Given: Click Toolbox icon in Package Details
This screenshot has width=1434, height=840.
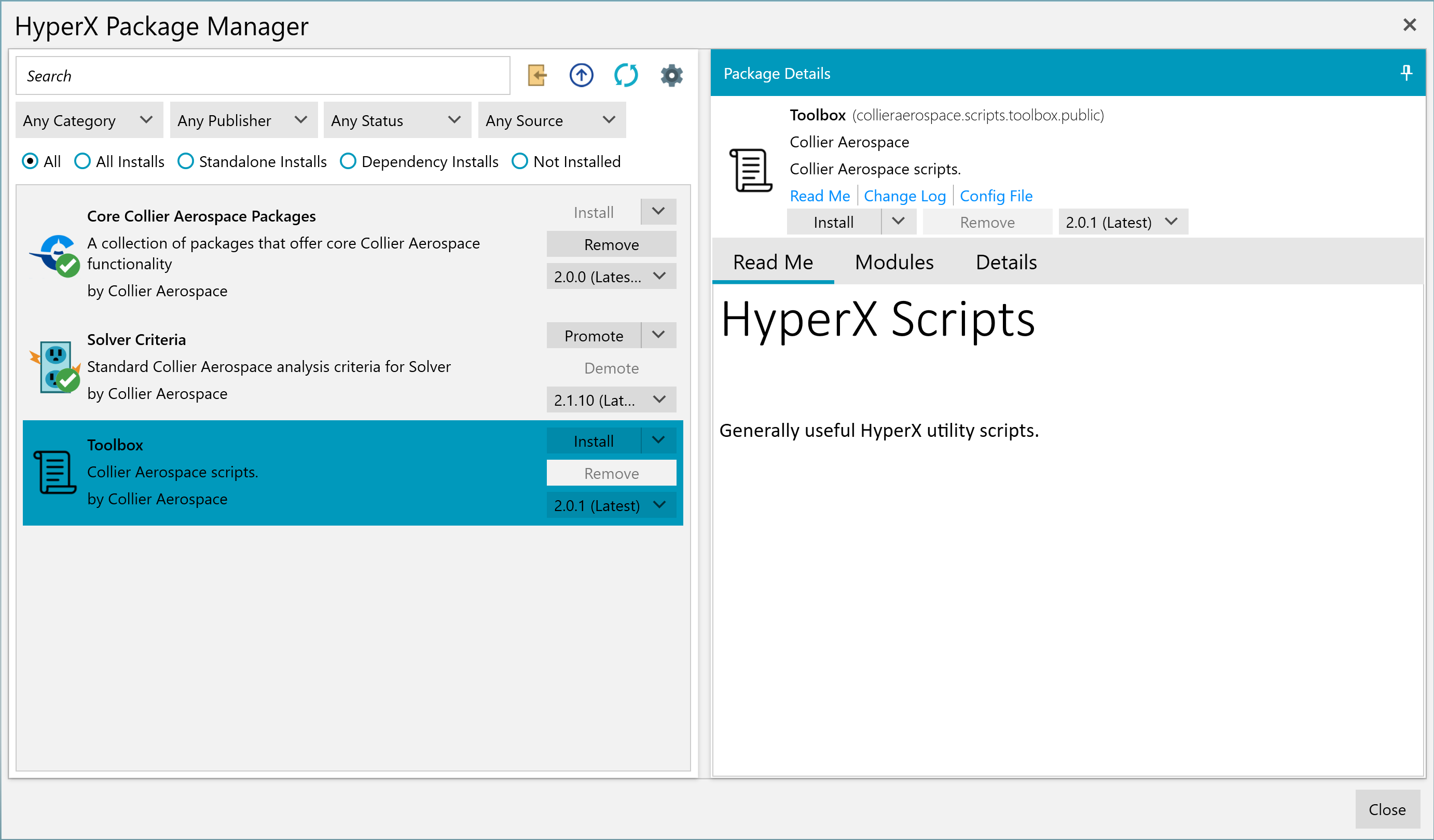Looking at the screenshot, I should [751, 170].
